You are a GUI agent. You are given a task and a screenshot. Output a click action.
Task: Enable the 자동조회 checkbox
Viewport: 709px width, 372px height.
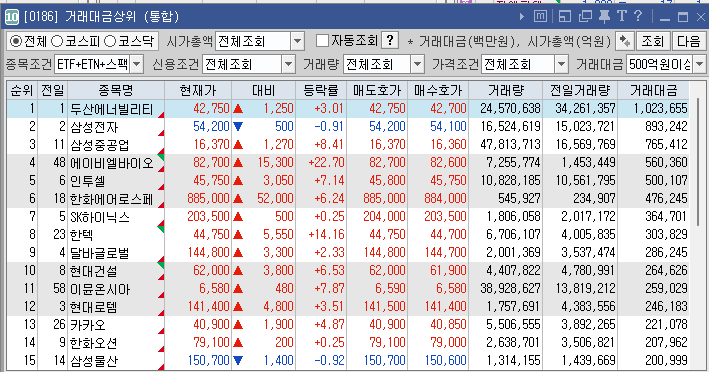(322, 41)
